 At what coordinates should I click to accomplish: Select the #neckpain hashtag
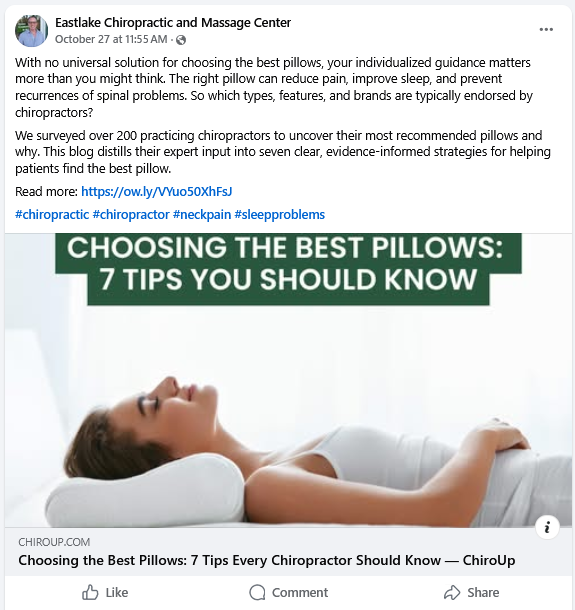(202, 214)
